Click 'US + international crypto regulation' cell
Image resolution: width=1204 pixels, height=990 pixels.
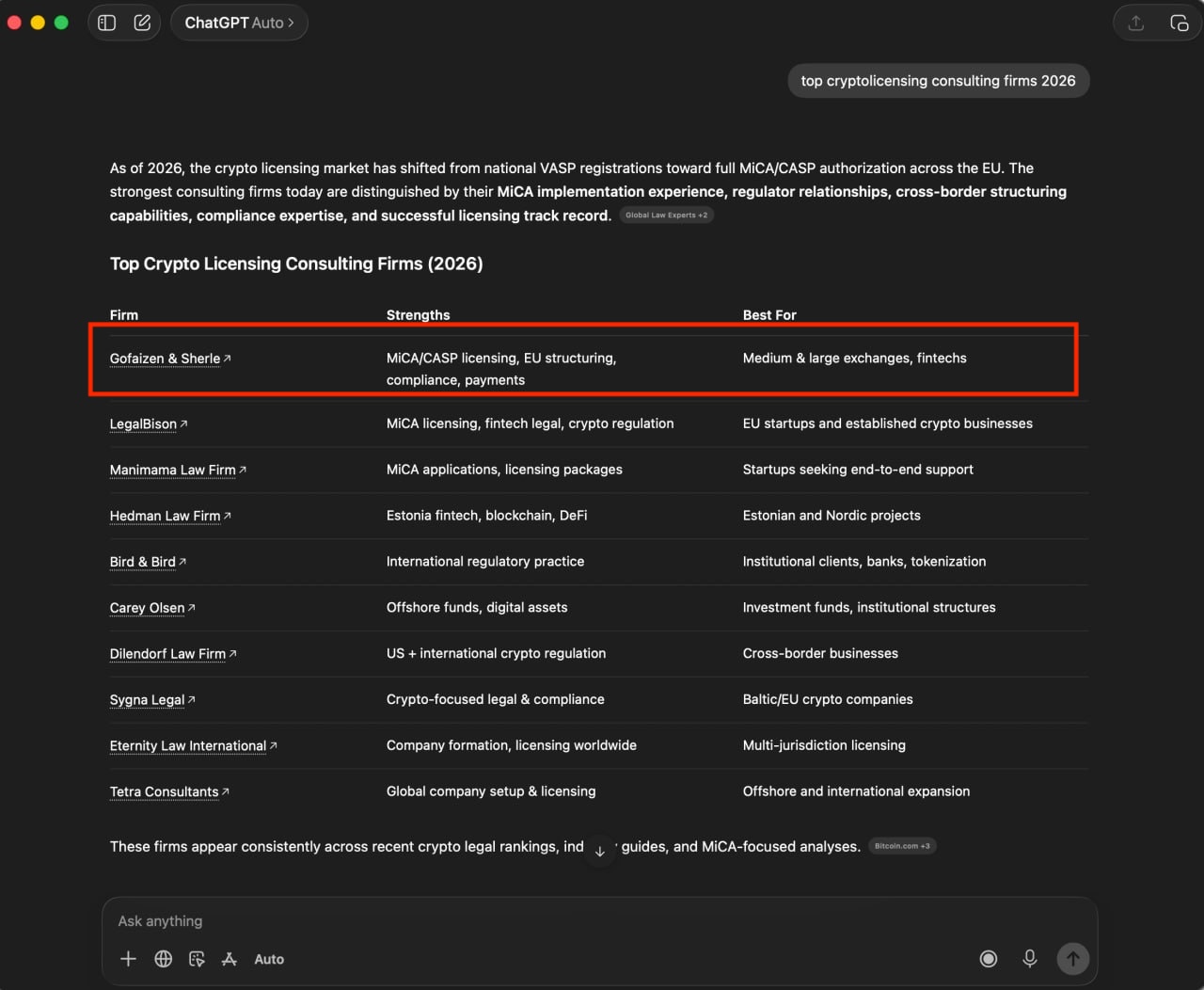coord(497,654)
